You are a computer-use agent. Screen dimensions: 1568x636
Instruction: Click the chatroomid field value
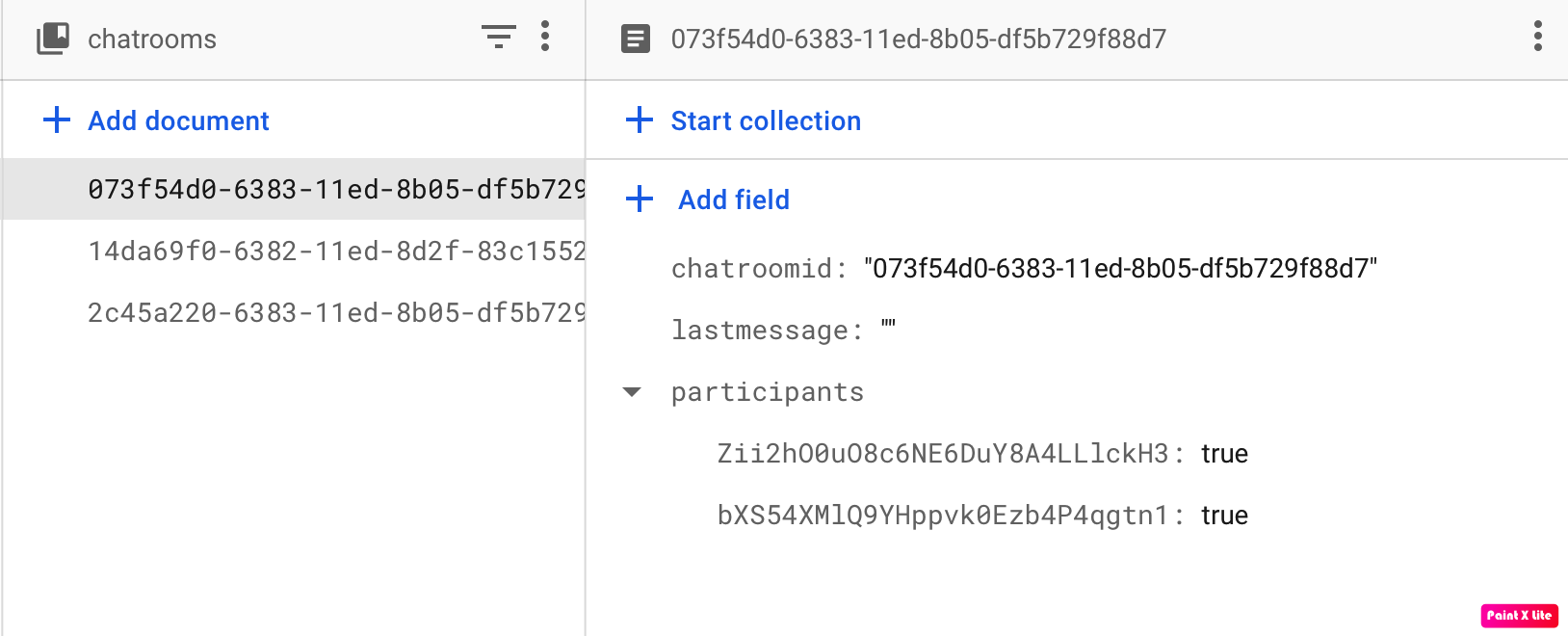(x=1121, y=268)
